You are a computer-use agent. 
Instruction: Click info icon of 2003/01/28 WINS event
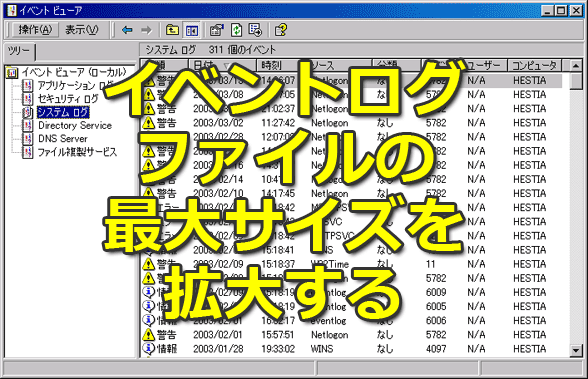(148, 349)
